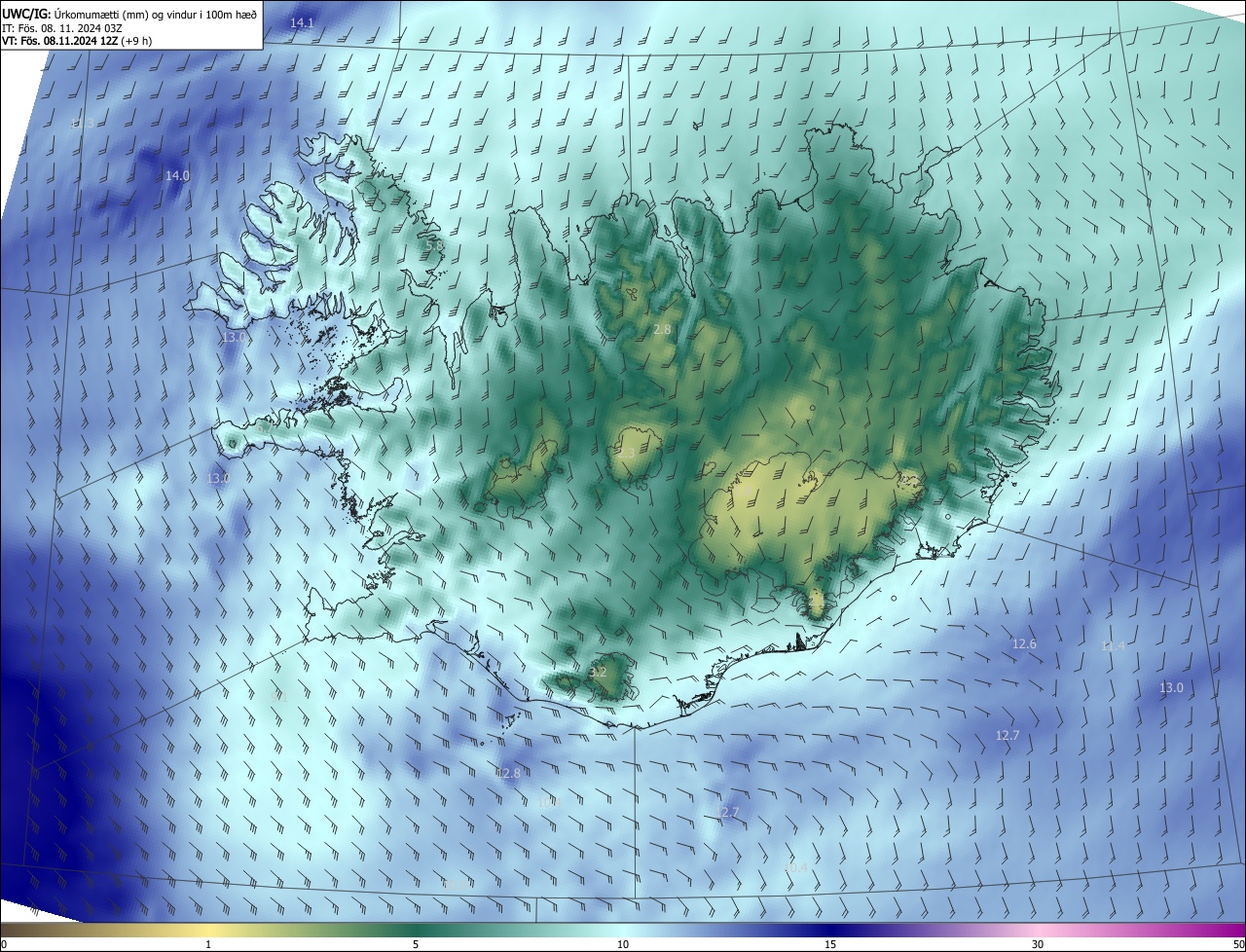Click the 2.8 value label
Image resolution: width=1246 pixels, height=952 pixels.
pyautogui.click(x=662, y=330)
